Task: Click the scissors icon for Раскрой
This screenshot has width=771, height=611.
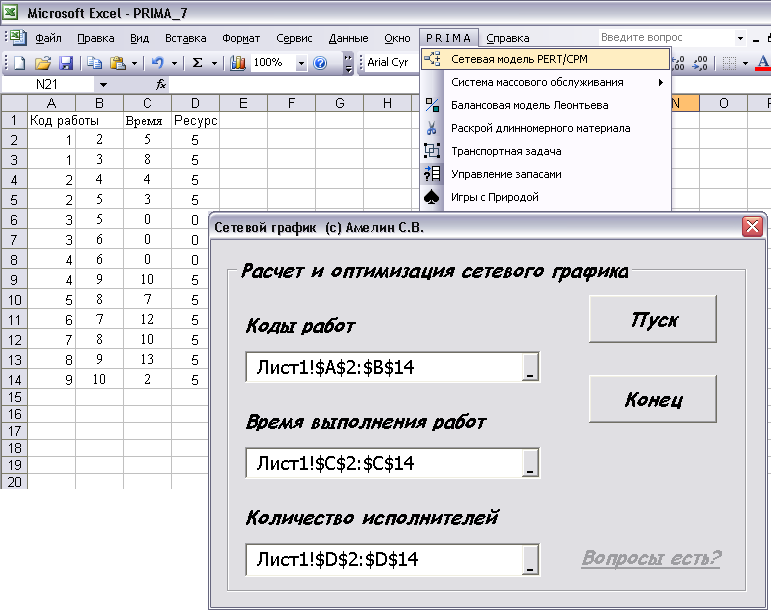Action: click(x=432, y=128)
